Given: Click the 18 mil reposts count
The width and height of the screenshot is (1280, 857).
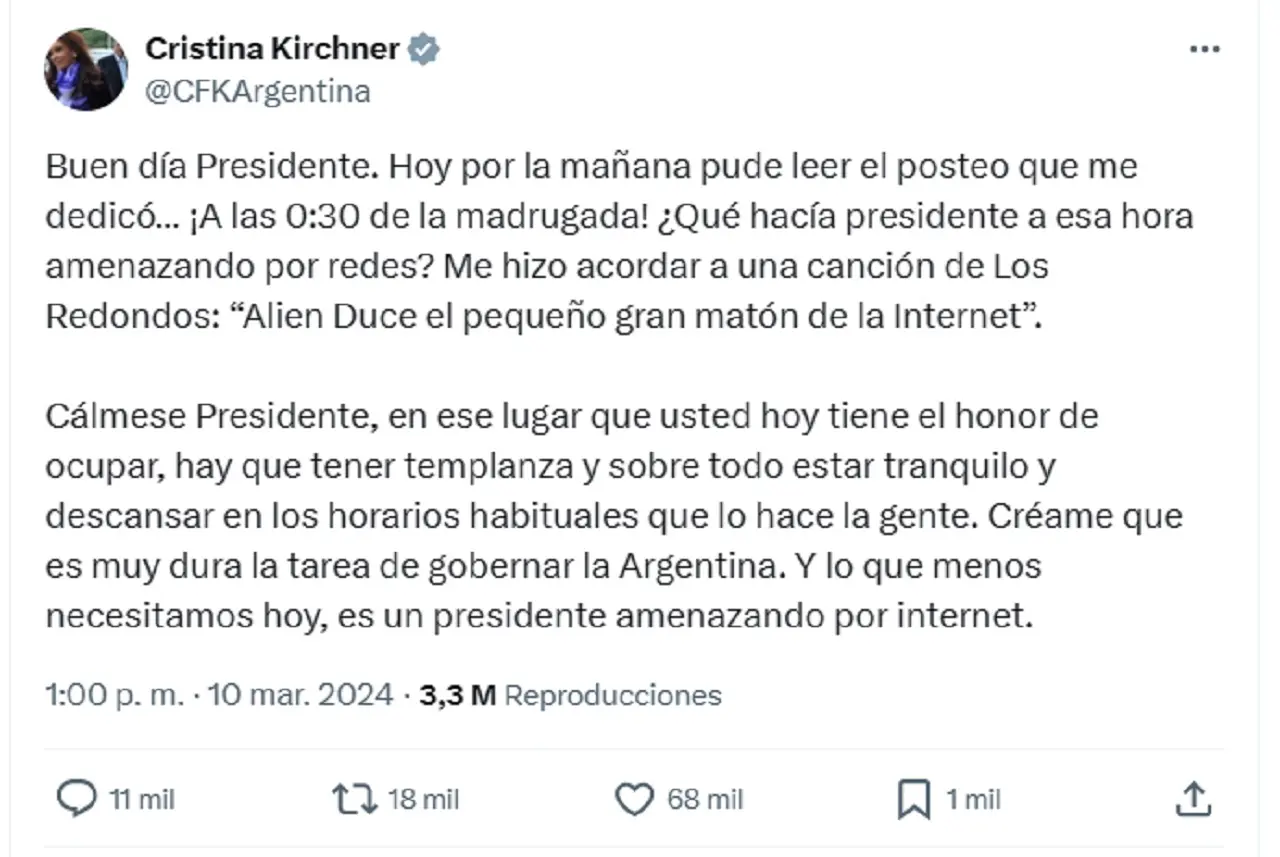Looking at the screenshot, I should 424,799.
